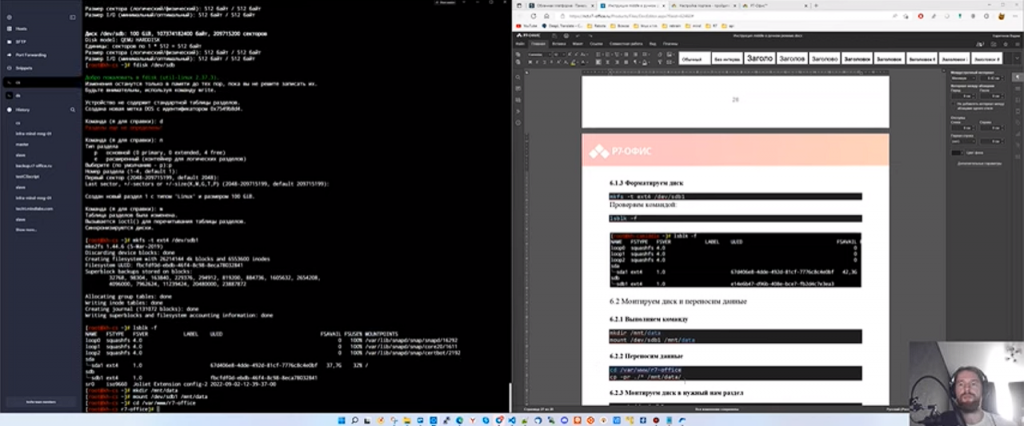Click the paste icon in the ribbon

coord(518,62)
